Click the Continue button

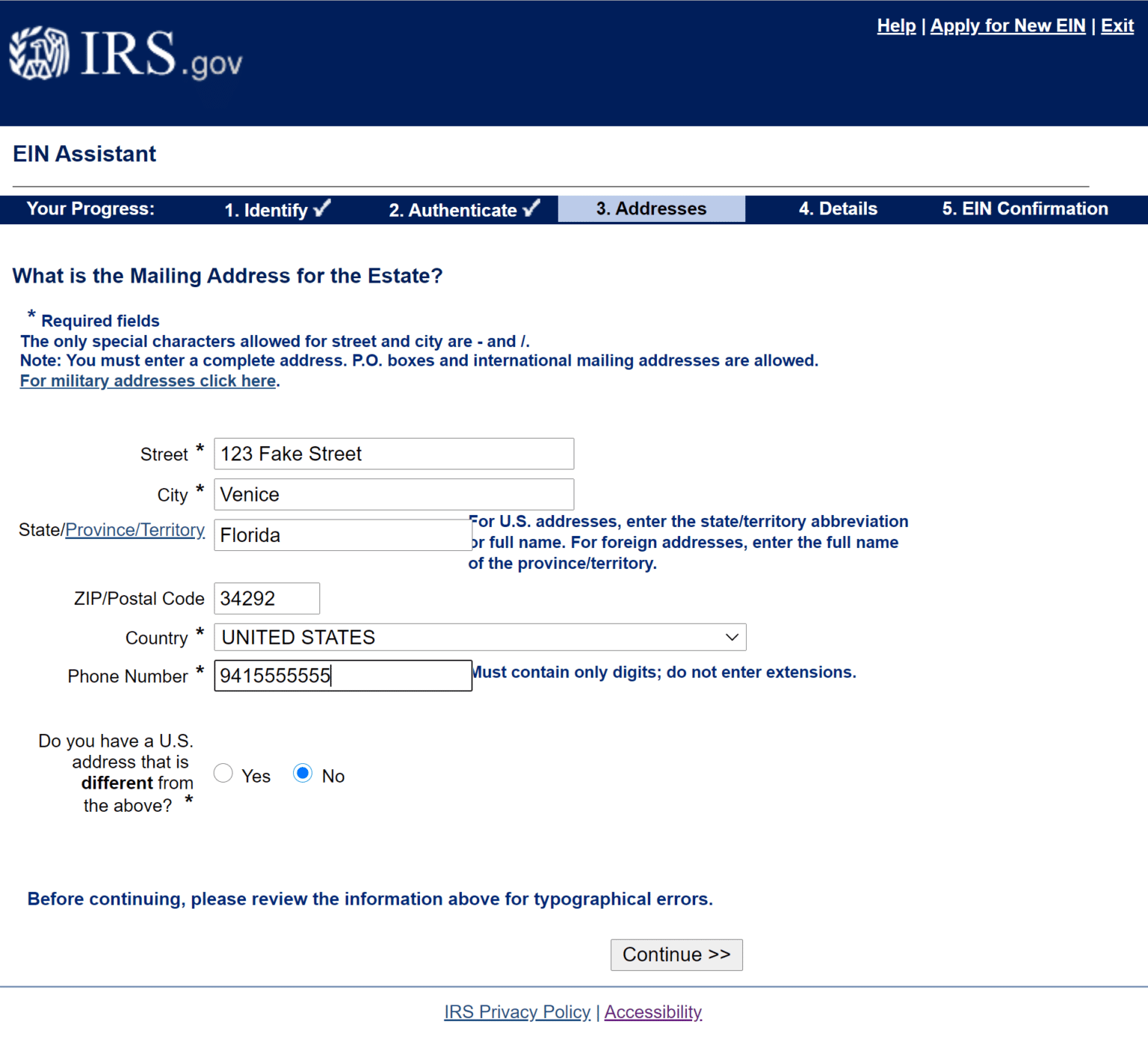[x=676, y=955]
